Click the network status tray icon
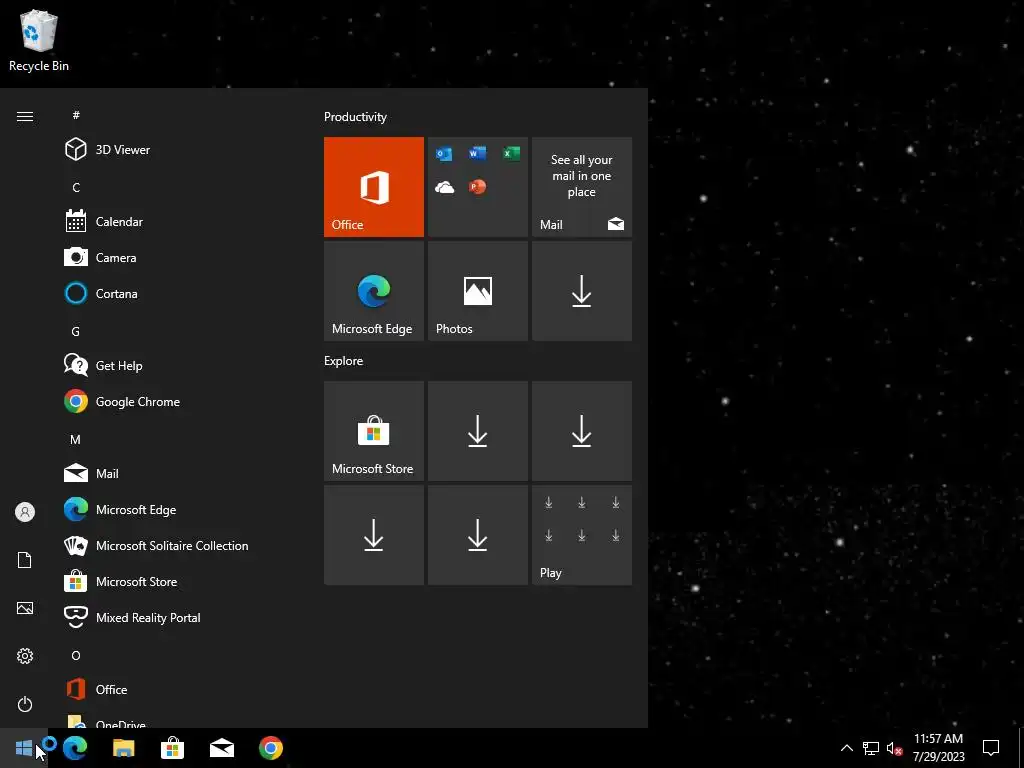Image resolution: width=1024 pixels, height=768 pixels. tap(871, 748)
